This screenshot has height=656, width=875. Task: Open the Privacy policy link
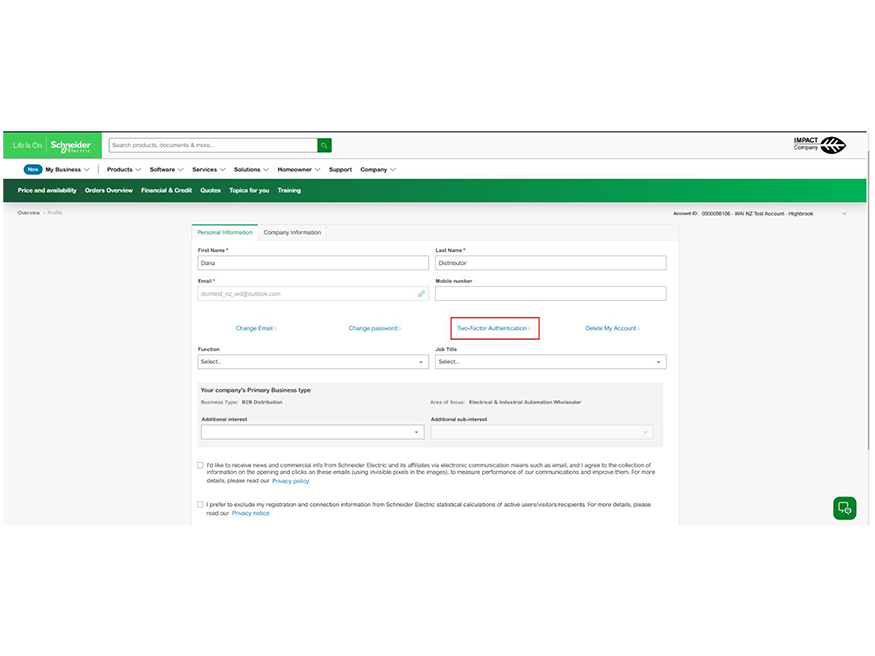click(x=290, y=481)
